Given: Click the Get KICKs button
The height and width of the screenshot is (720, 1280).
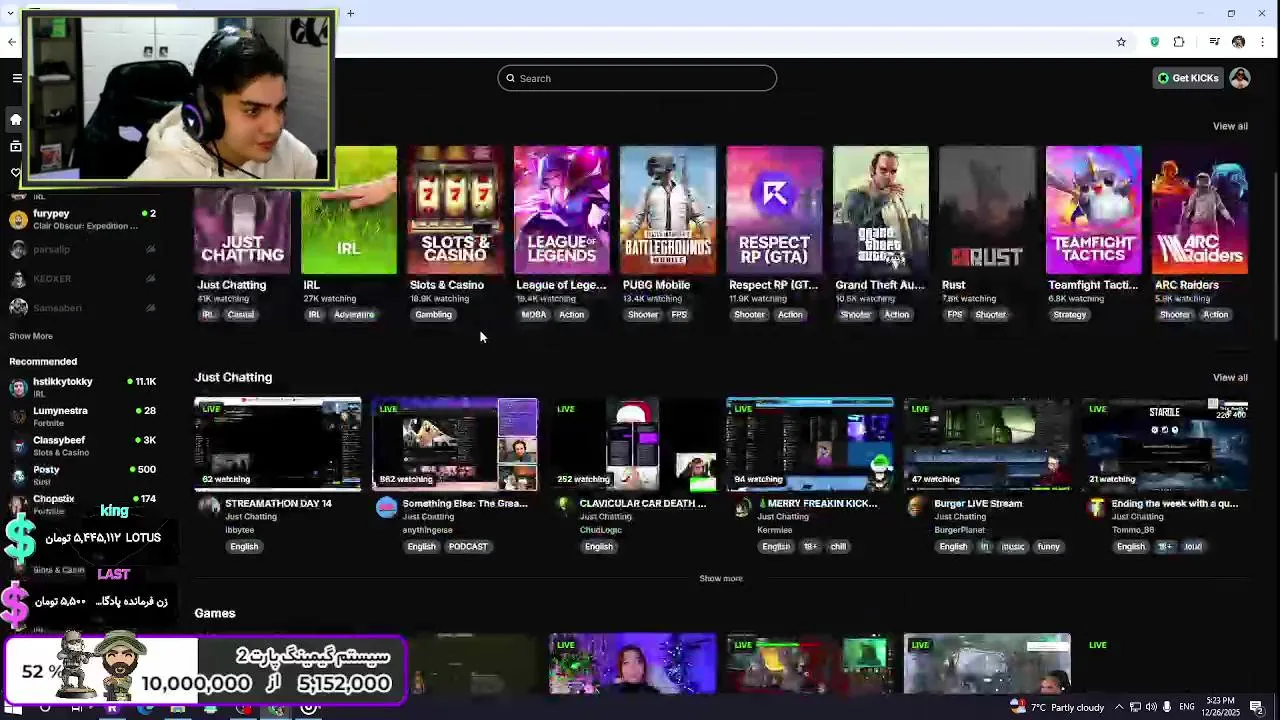Looking at the screenshot, I should pos(1189,78).
